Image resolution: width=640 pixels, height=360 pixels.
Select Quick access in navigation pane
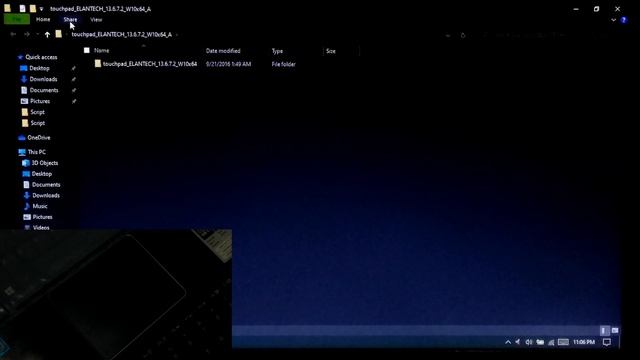41,57
